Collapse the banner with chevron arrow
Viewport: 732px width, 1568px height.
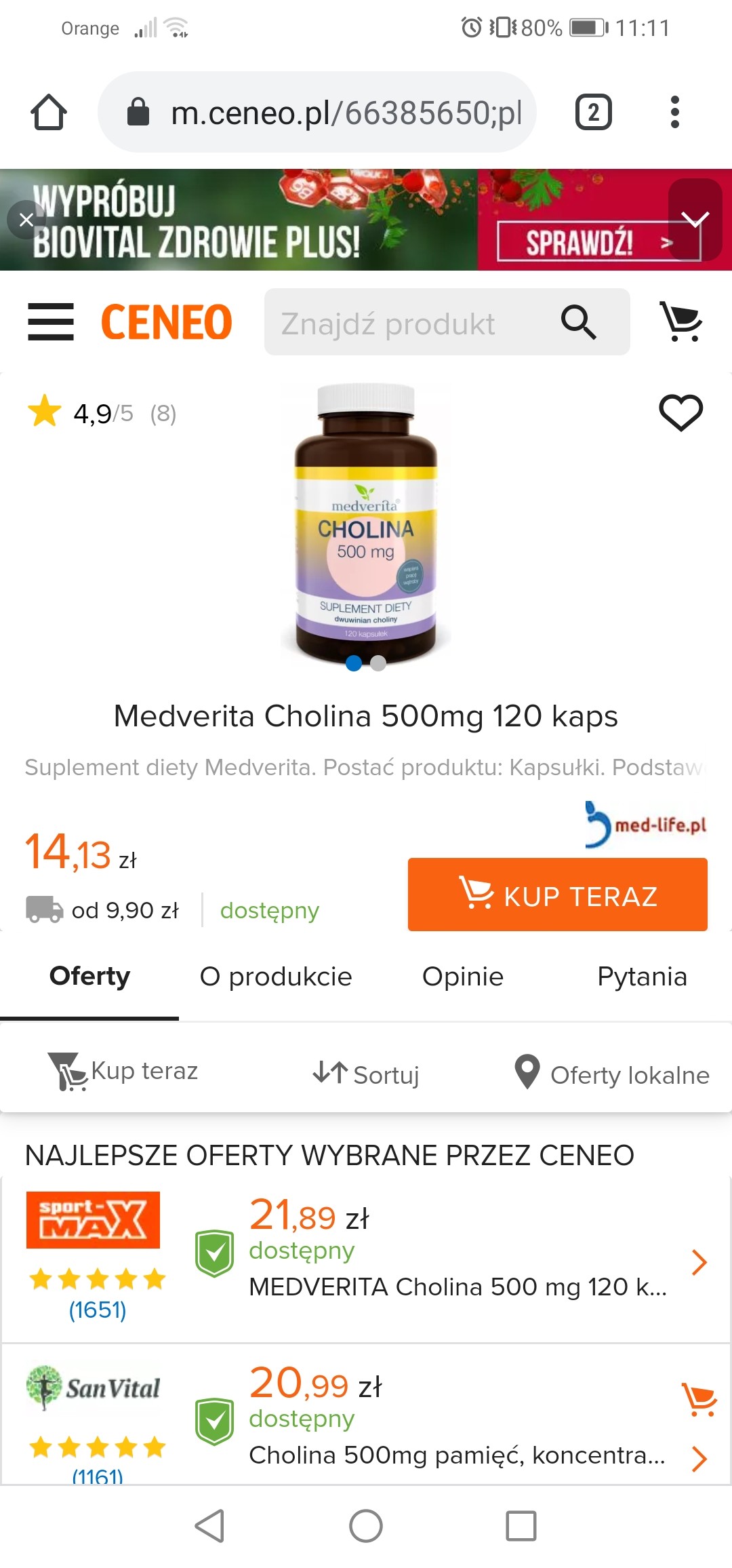point(695,219)
